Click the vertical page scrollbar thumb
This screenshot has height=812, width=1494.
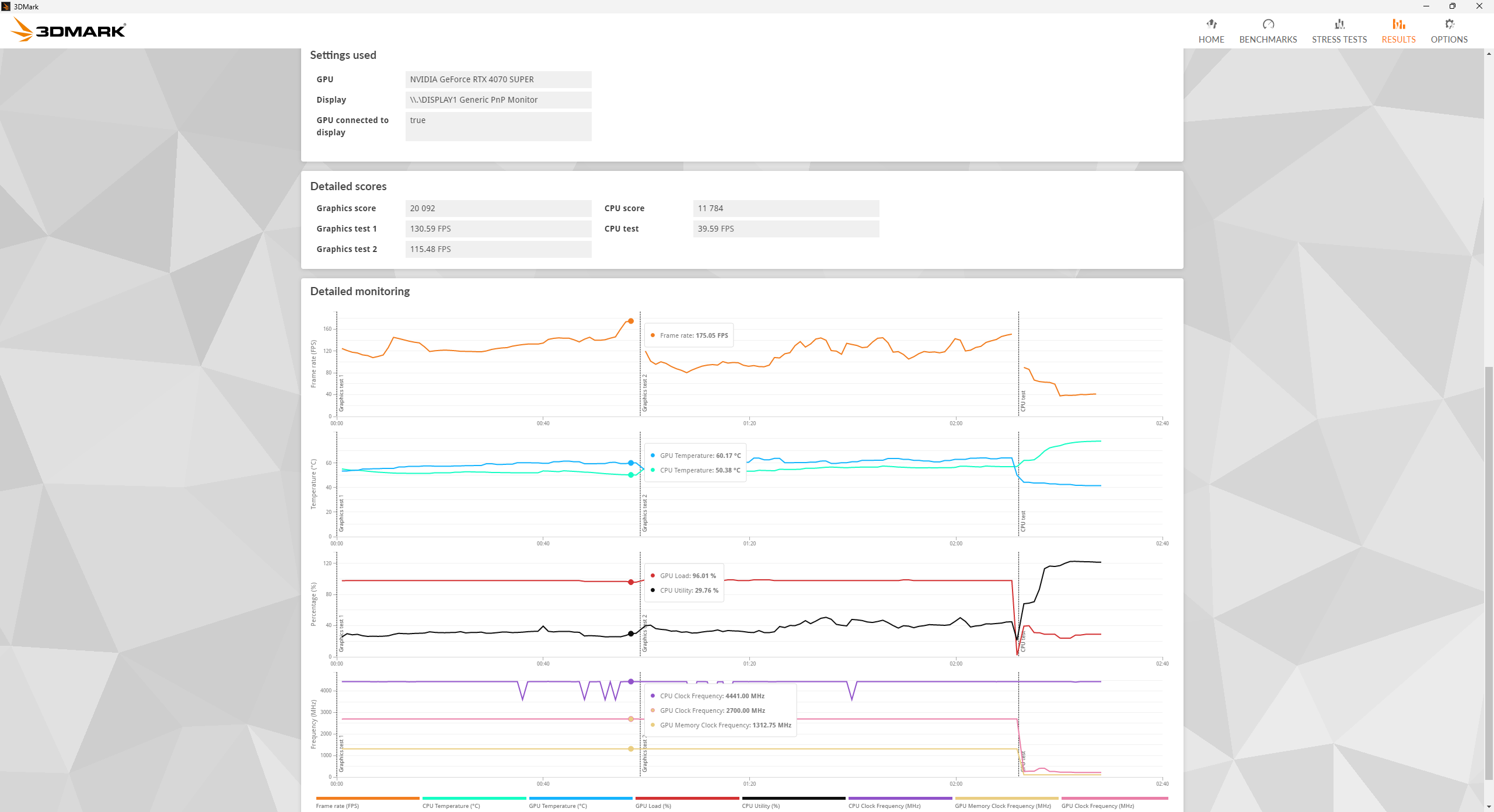click(1489, 573)
